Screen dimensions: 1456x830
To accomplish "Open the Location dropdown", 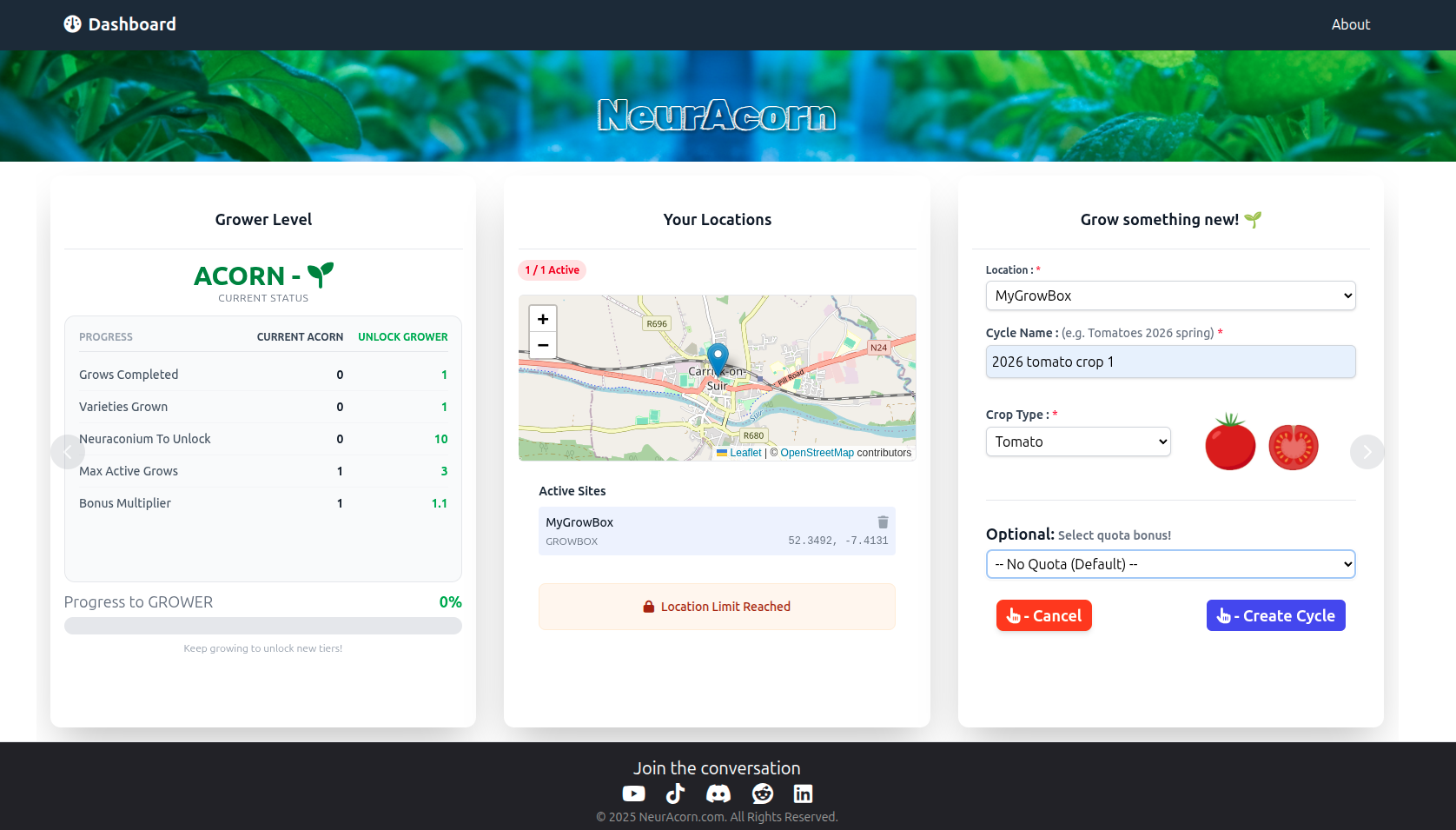I will coord(1170,295).
